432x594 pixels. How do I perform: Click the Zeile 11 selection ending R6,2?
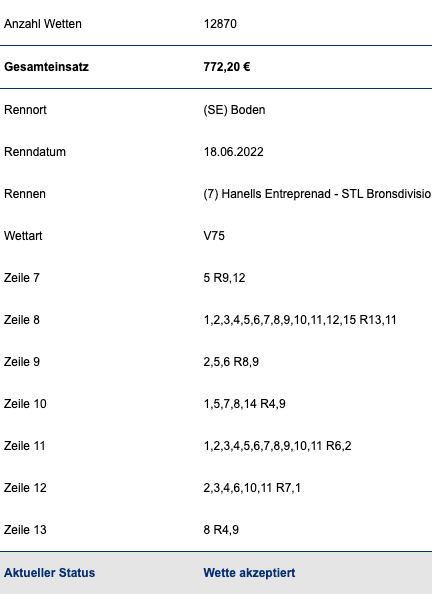coord(277,446)
